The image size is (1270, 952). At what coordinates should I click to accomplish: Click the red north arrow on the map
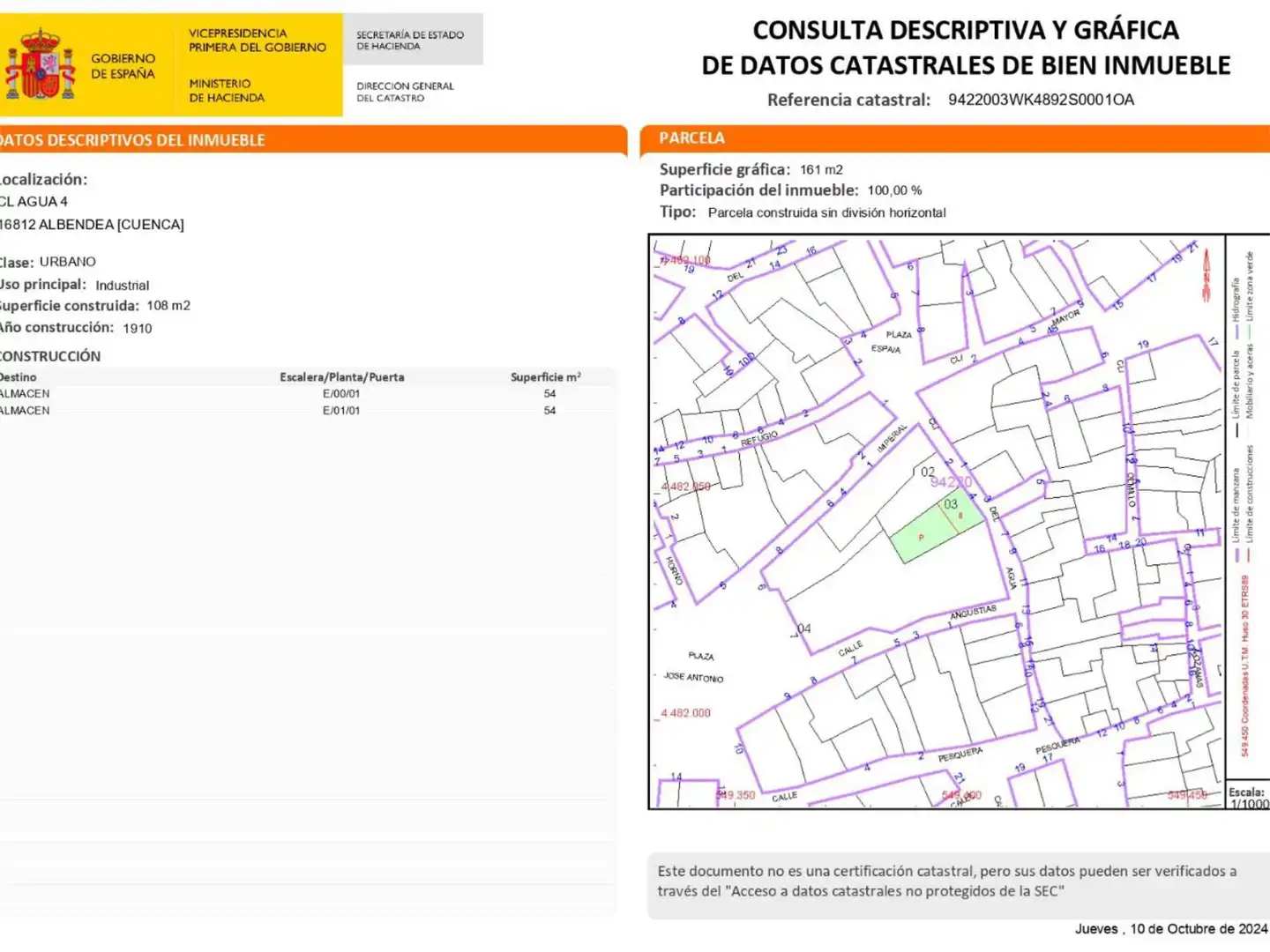point(1207,274)
